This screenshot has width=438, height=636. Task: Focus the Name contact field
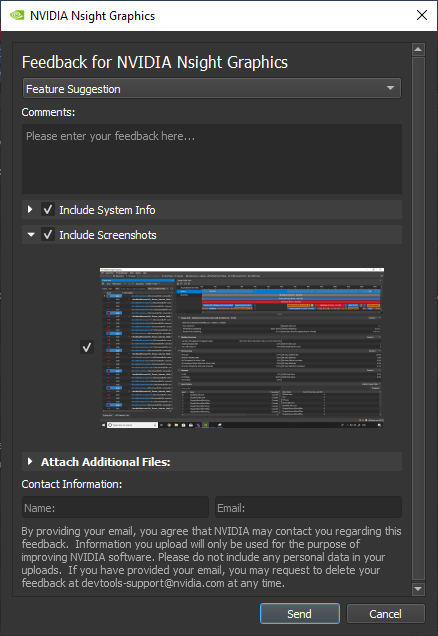[115, 507]
